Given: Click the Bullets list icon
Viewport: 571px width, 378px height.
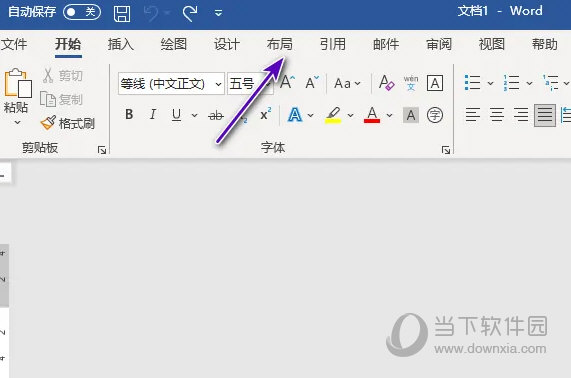Looking at the screenshot, I should [x=473, y=83].
